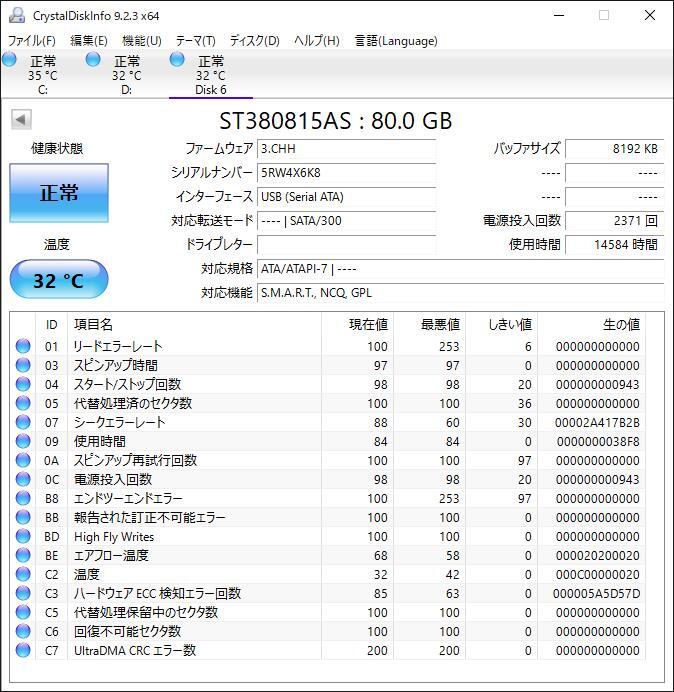
Task: Open the ディスク(D) menu
Action: click(x=255, y=41)
